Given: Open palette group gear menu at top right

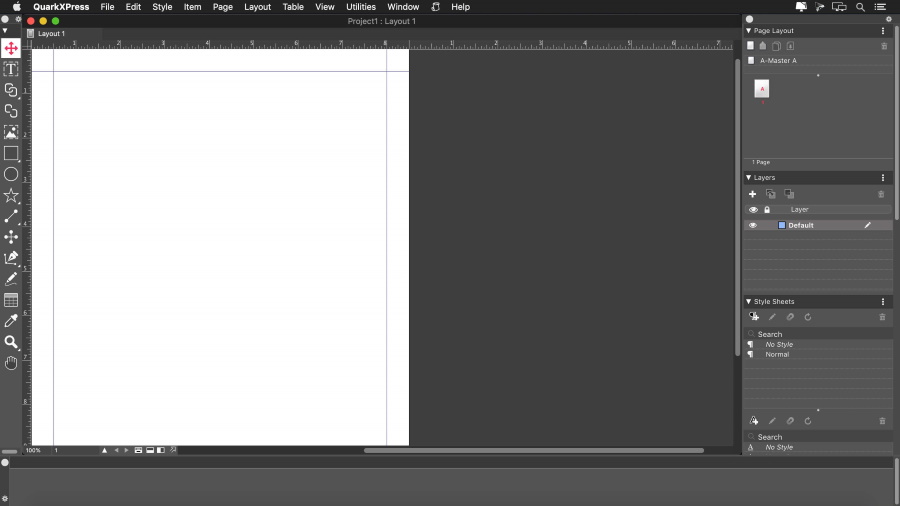Looking at the screenshot, I should [x=889, y=19].
